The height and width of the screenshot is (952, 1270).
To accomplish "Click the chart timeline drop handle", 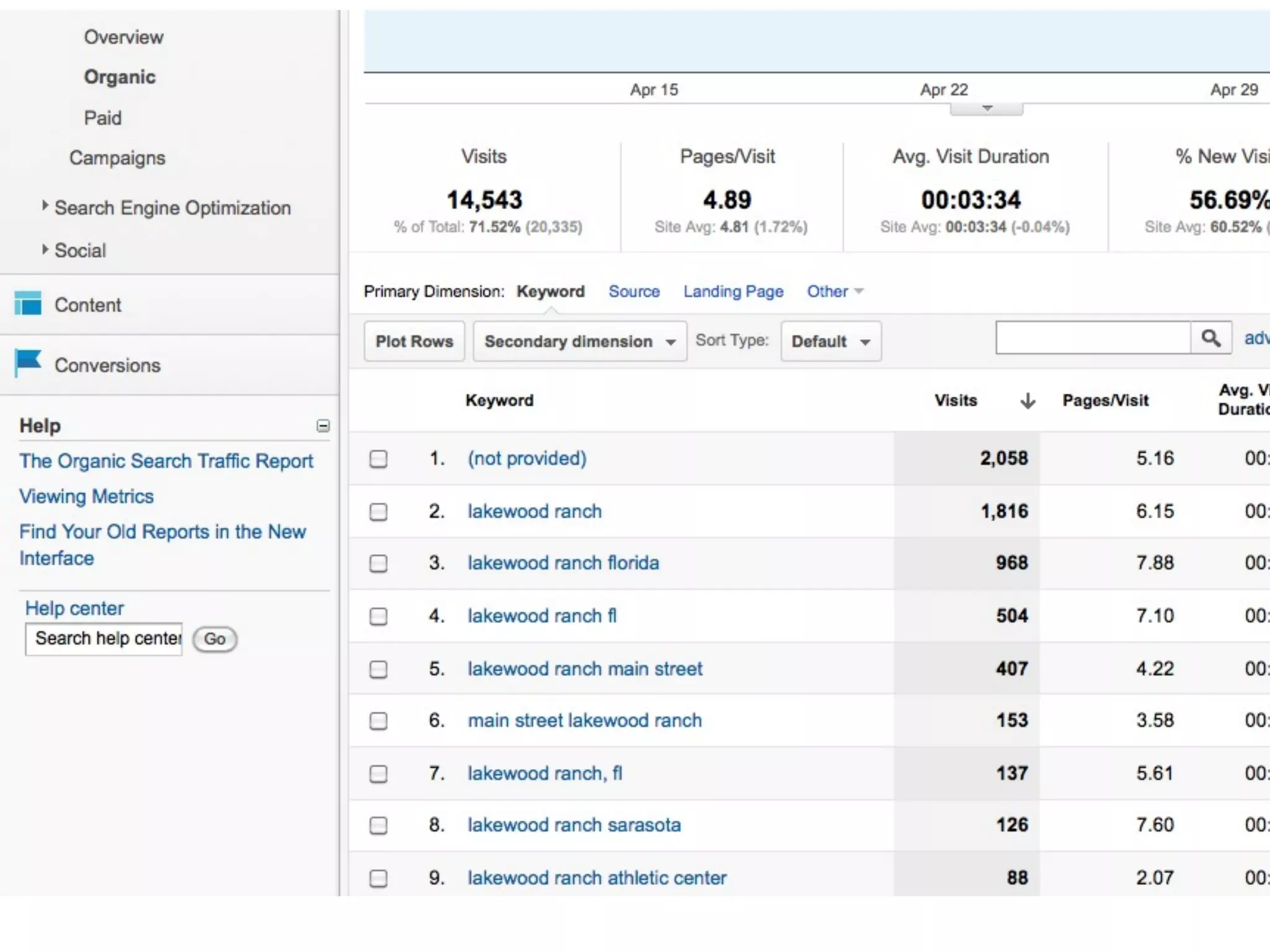I will pyautogui.click(x=987, y=109).
